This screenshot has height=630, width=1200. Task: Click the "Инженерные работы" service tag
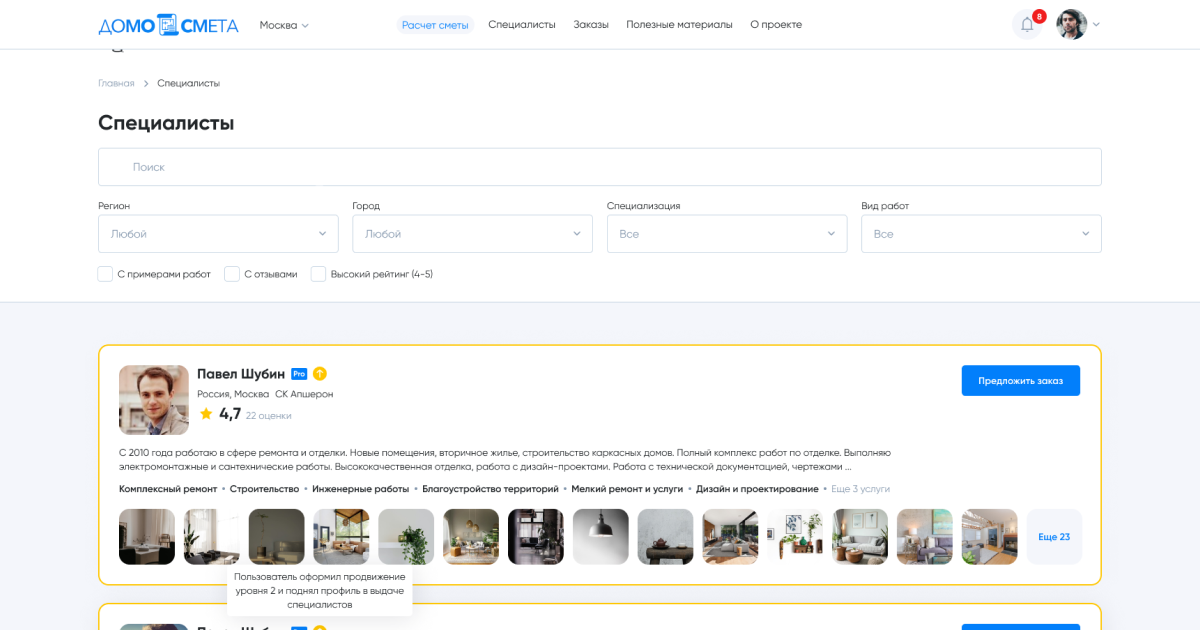[361, 489]
